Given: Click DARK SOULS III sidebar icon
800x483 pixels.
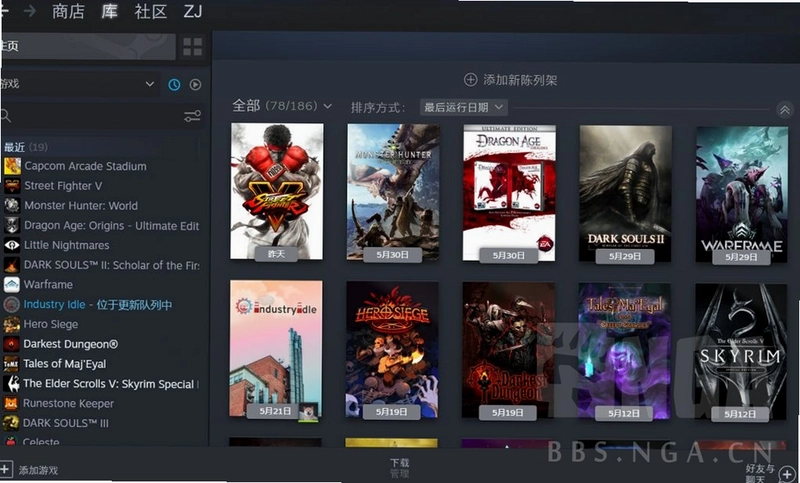Looking at the screenshot, I should tap(12, 423).
